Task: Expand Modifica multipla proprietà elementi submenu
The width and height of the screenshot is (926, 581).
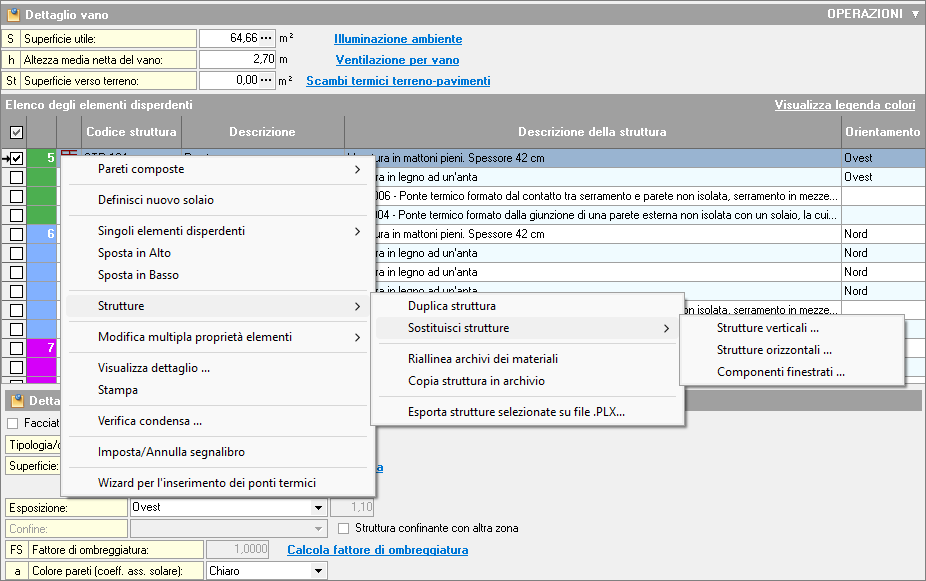Action: [357, 338]
